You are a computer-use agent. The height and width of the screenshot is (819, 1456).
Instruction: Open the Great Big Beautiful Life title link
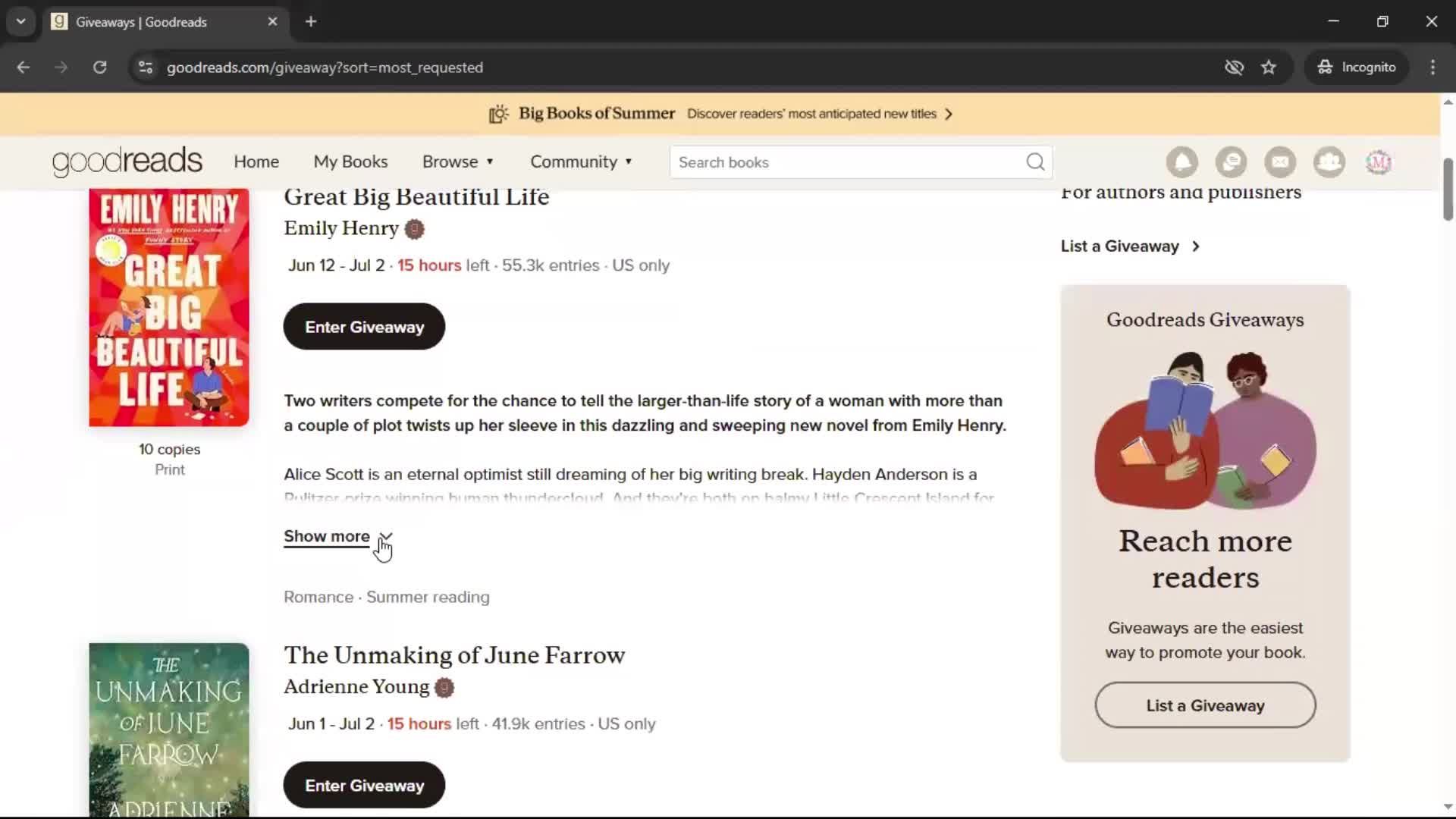coord(416,197)
